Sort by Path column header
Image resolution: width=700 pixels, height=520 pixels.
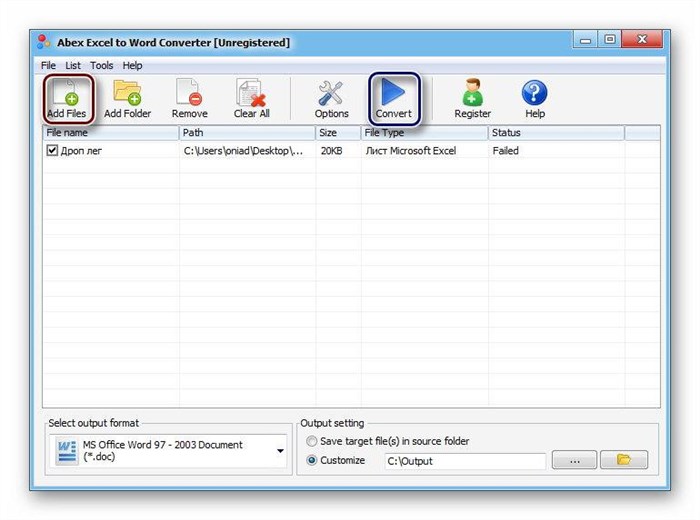pos(247,133)
